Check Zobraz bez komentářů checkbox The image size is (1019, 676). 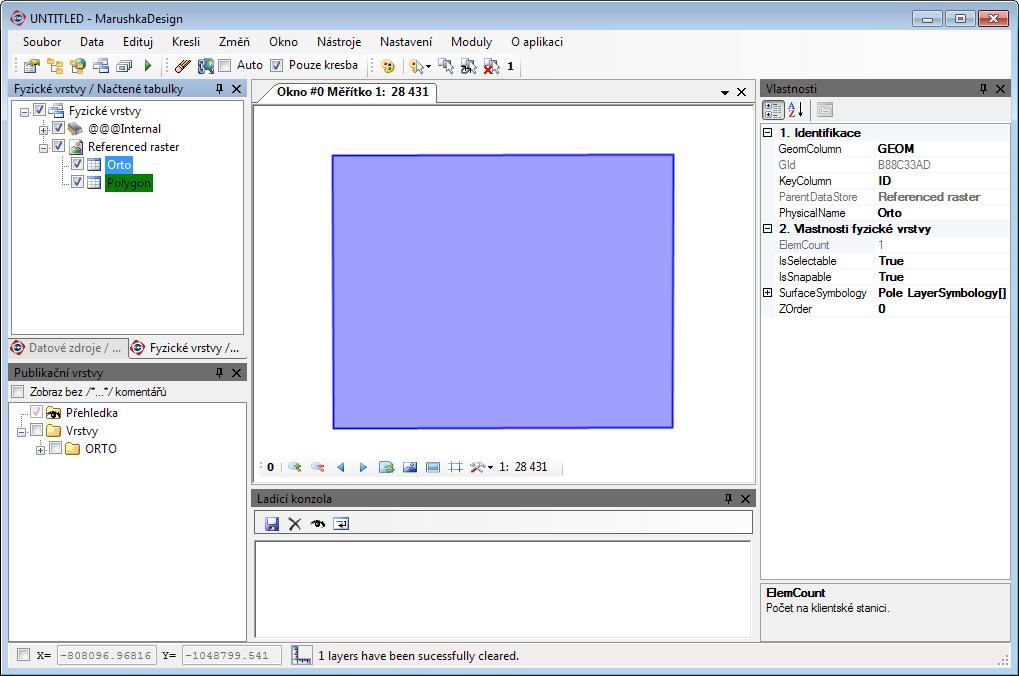(x=18, y=391)
